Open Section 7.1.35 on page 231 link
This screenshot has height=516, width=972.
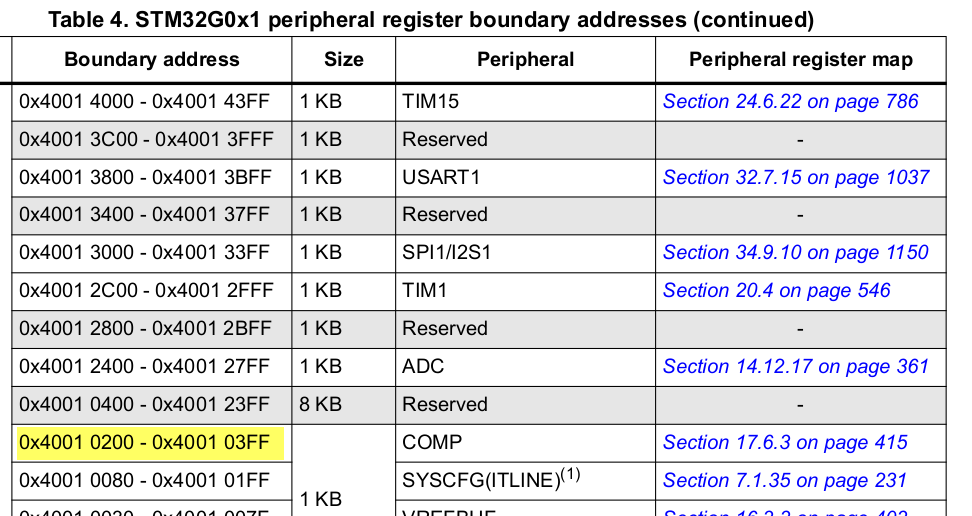784,481
